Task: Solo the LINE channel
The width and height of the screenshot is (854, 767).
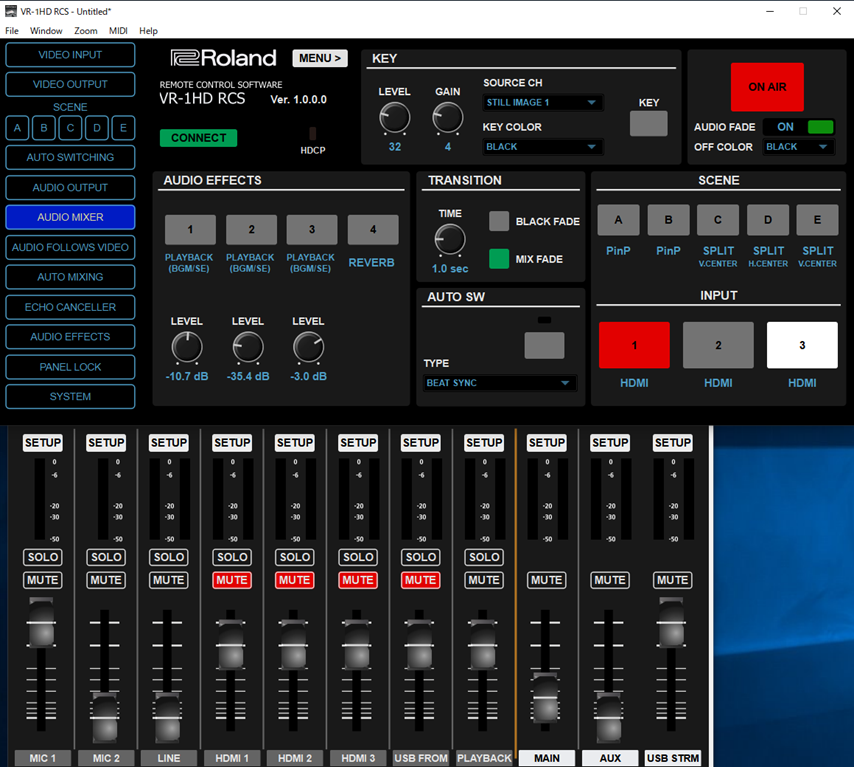Action: click(169, 557)
